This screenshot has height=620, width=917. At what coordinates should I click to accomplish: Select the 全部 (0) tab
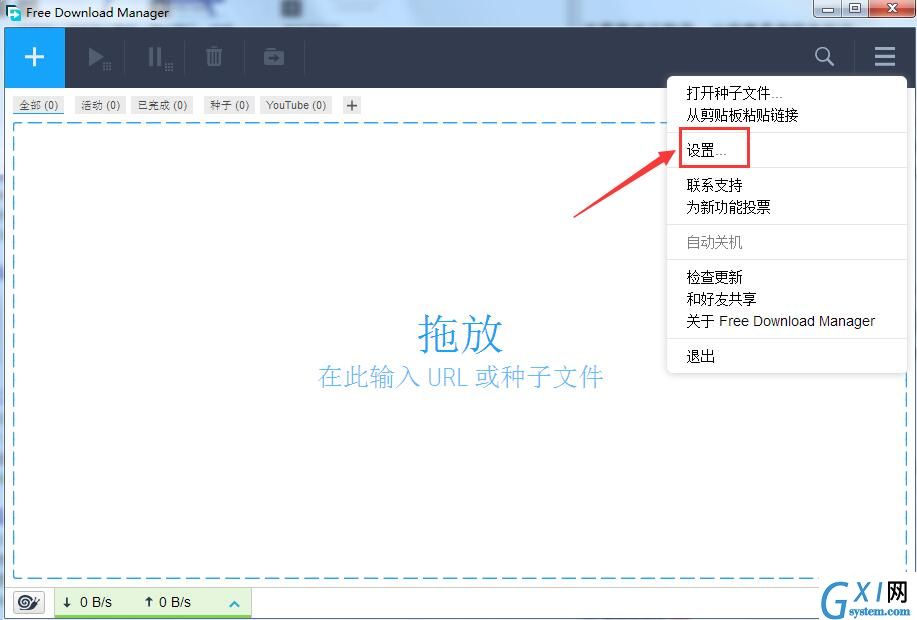[x=39, y=105]
